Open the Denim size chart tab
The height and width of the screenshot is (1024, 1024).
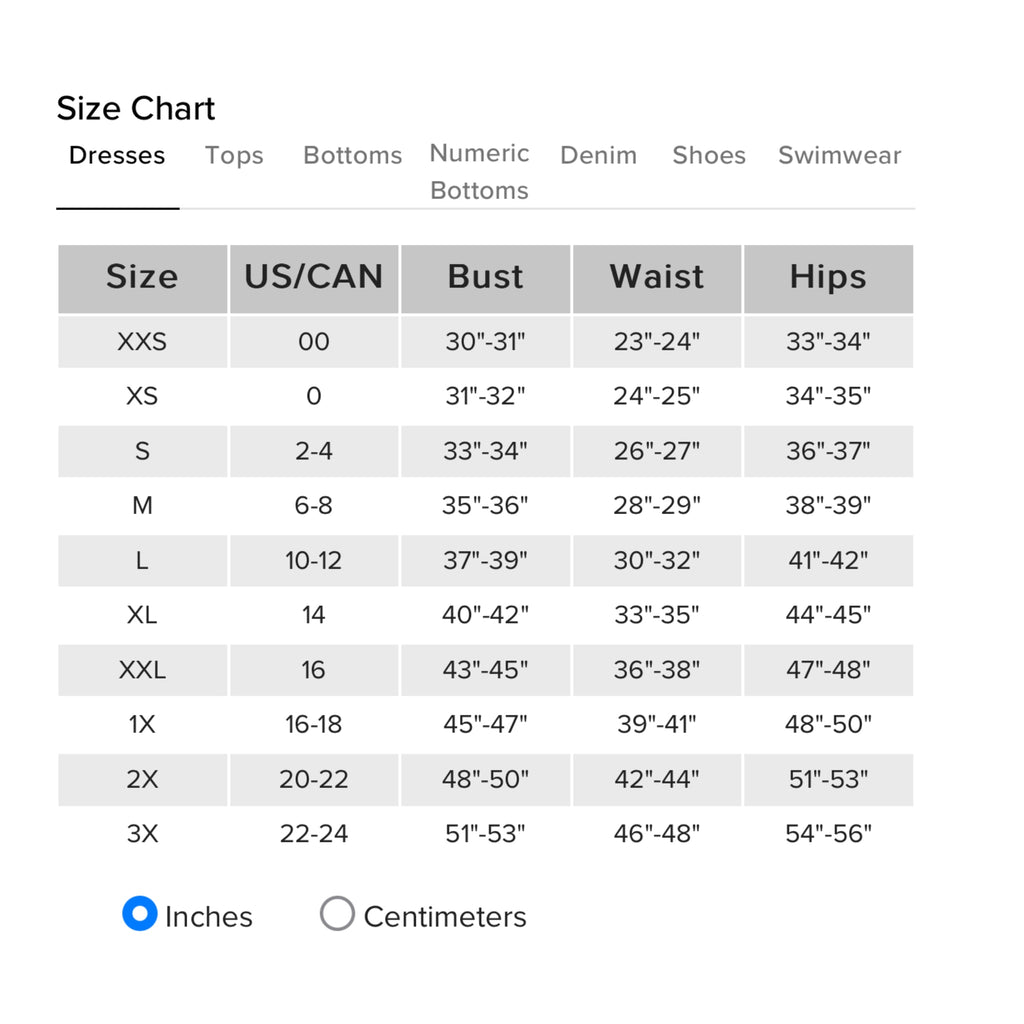[x=599, y=155]
